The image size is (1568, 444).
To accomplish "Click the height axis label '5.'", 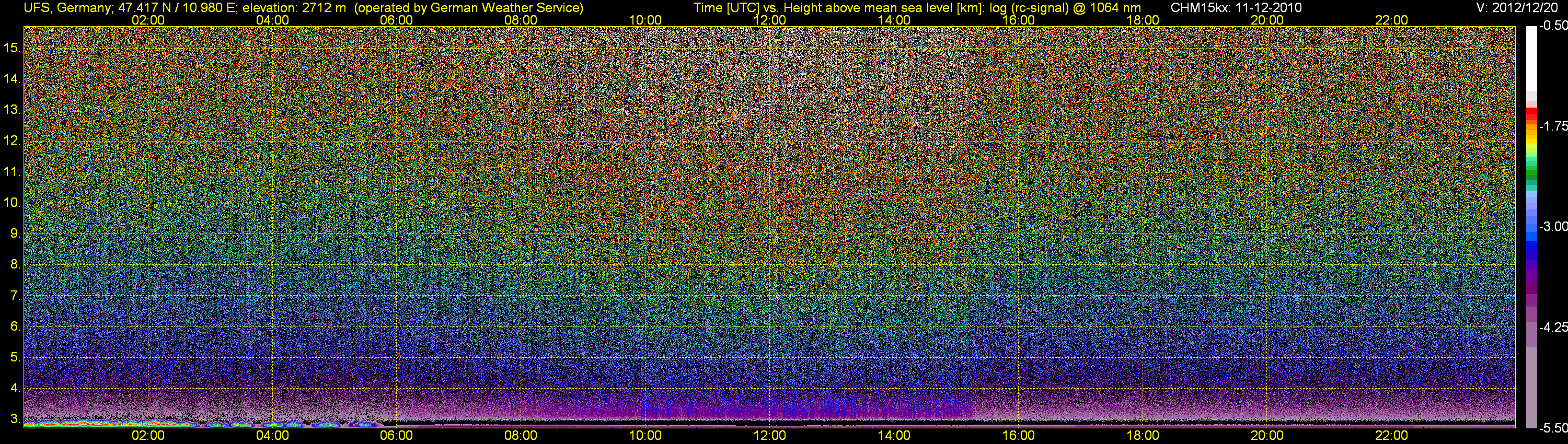I will pyautogui.click(x=15, y=358).
